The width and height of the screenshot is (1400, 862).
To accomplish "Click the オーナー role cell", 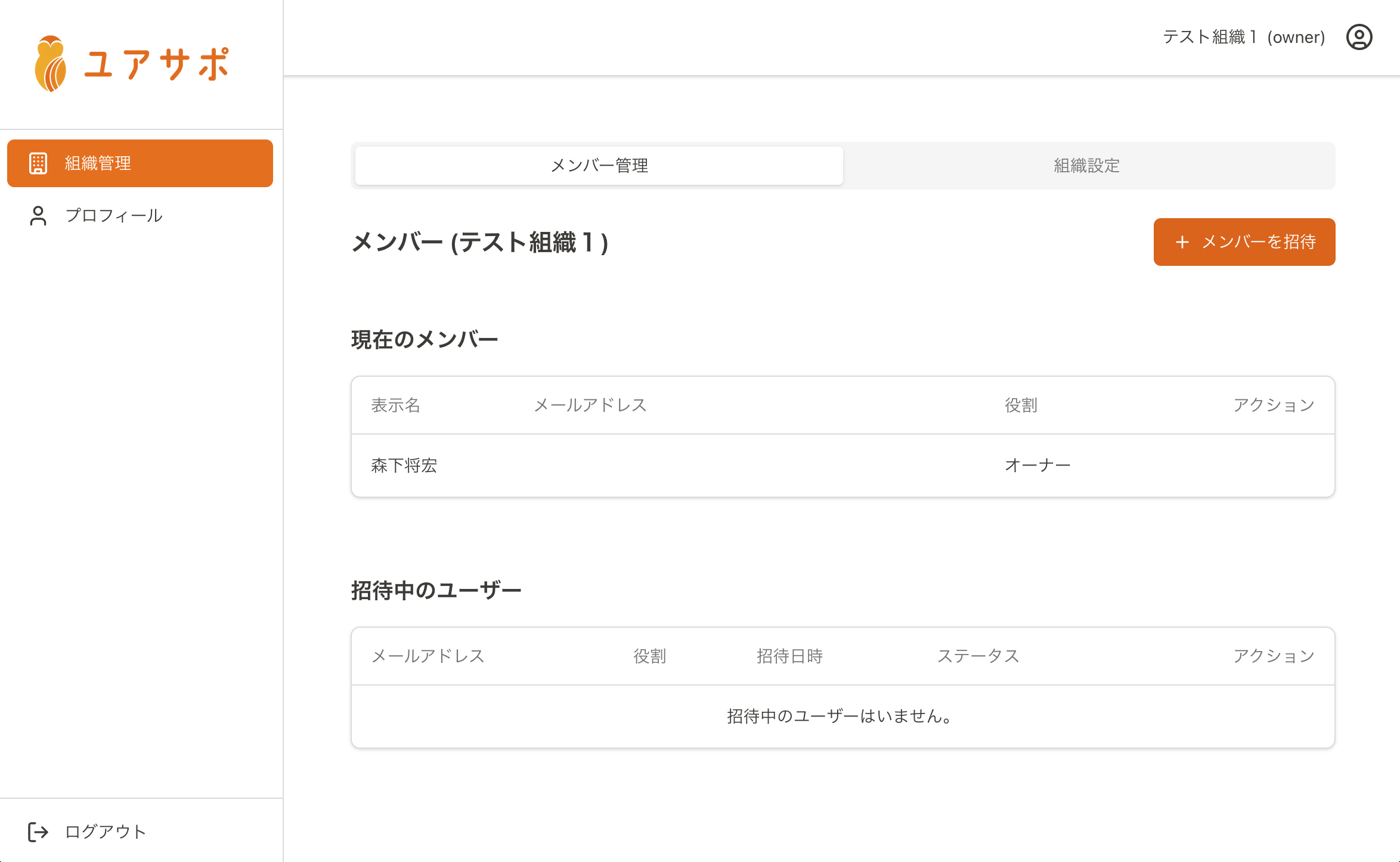I will [x=1037, y=466].
